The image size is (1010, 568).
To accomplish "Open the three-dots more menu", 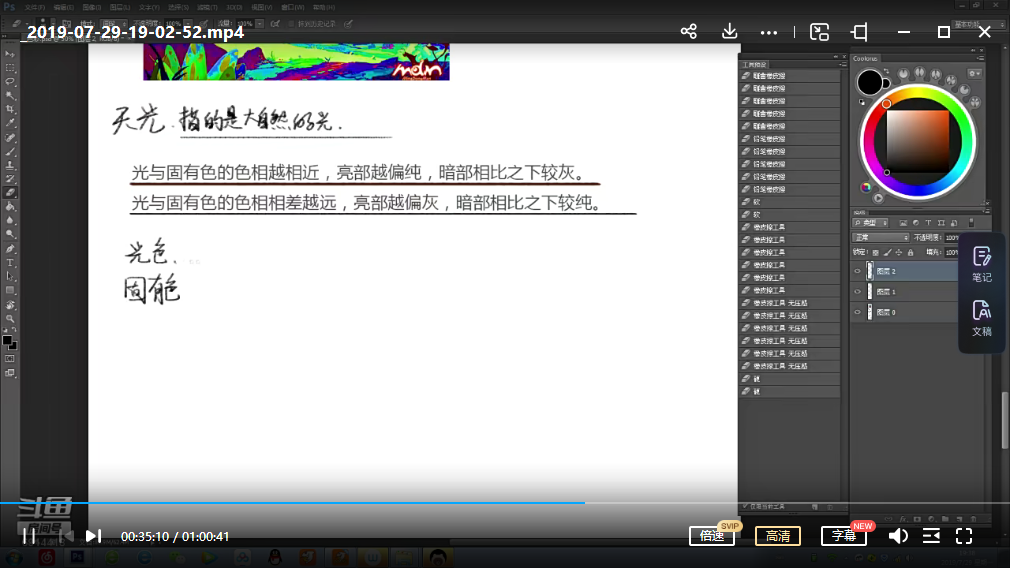I will (x=768, y=32).
